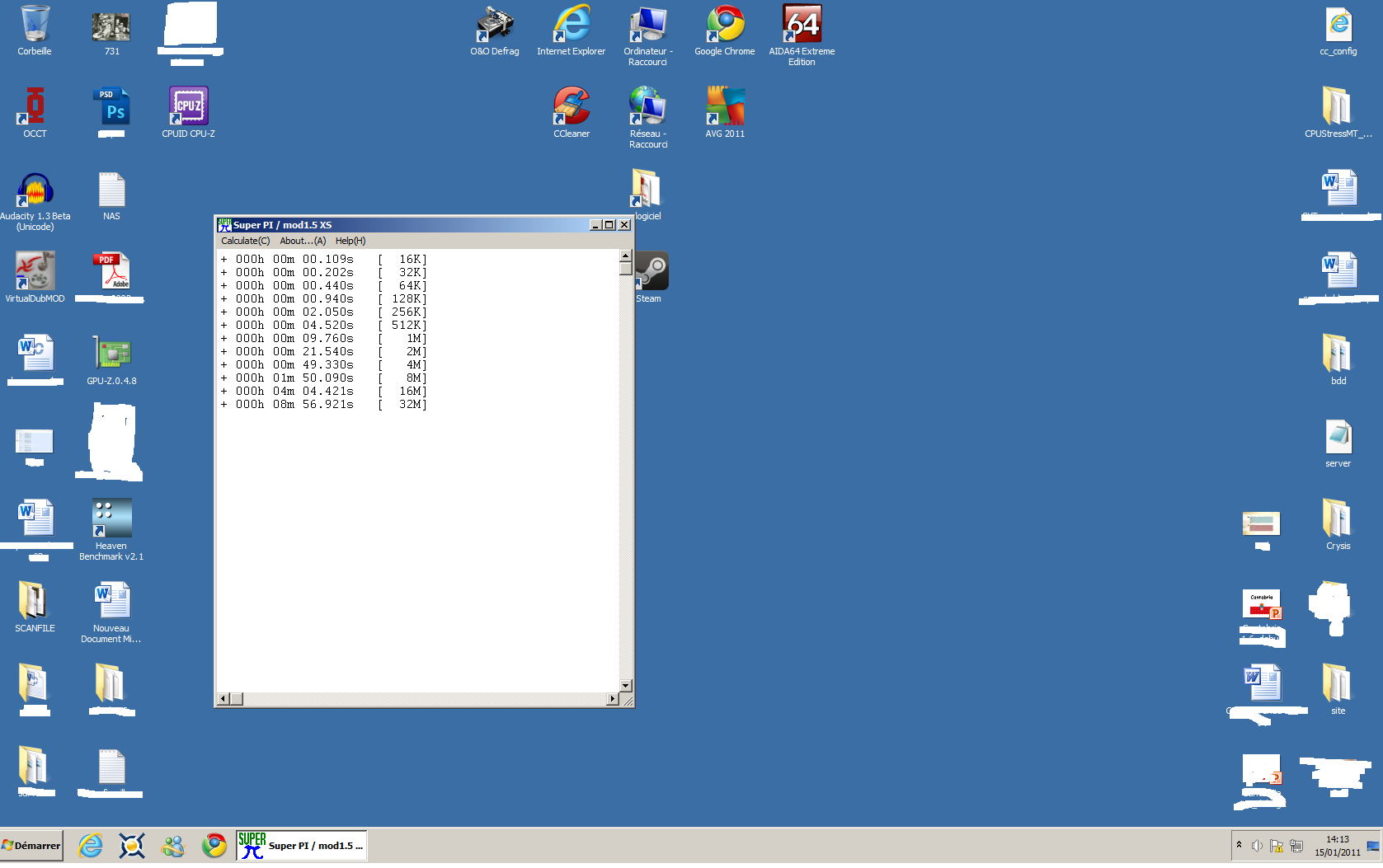Click the AVG 2011 desktop icon
This screenshot has height=868, width=1383.
[x=725, y=107]
